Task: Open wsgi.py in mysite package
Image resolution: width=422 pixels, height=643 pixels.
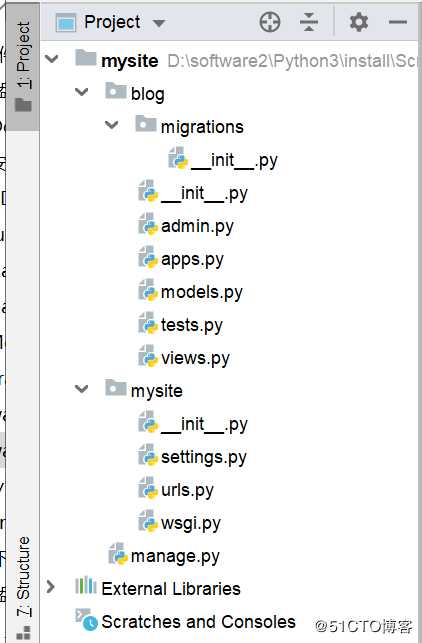Action: [x=191, y=523]
